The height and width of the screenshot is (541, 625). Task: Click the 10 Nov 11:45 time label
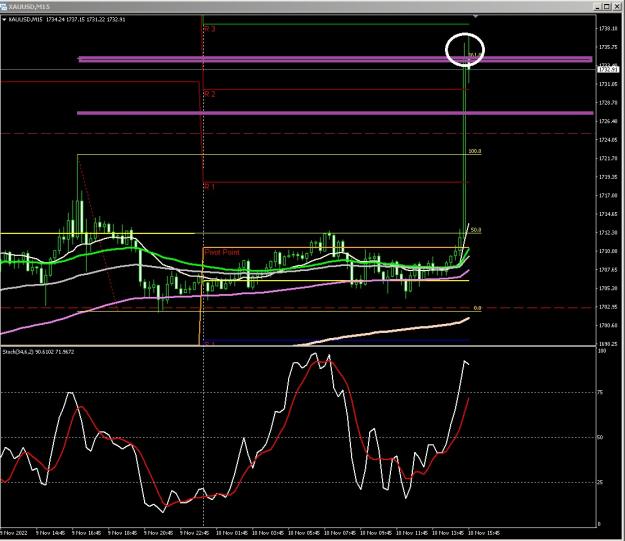(x=412, y=533)
